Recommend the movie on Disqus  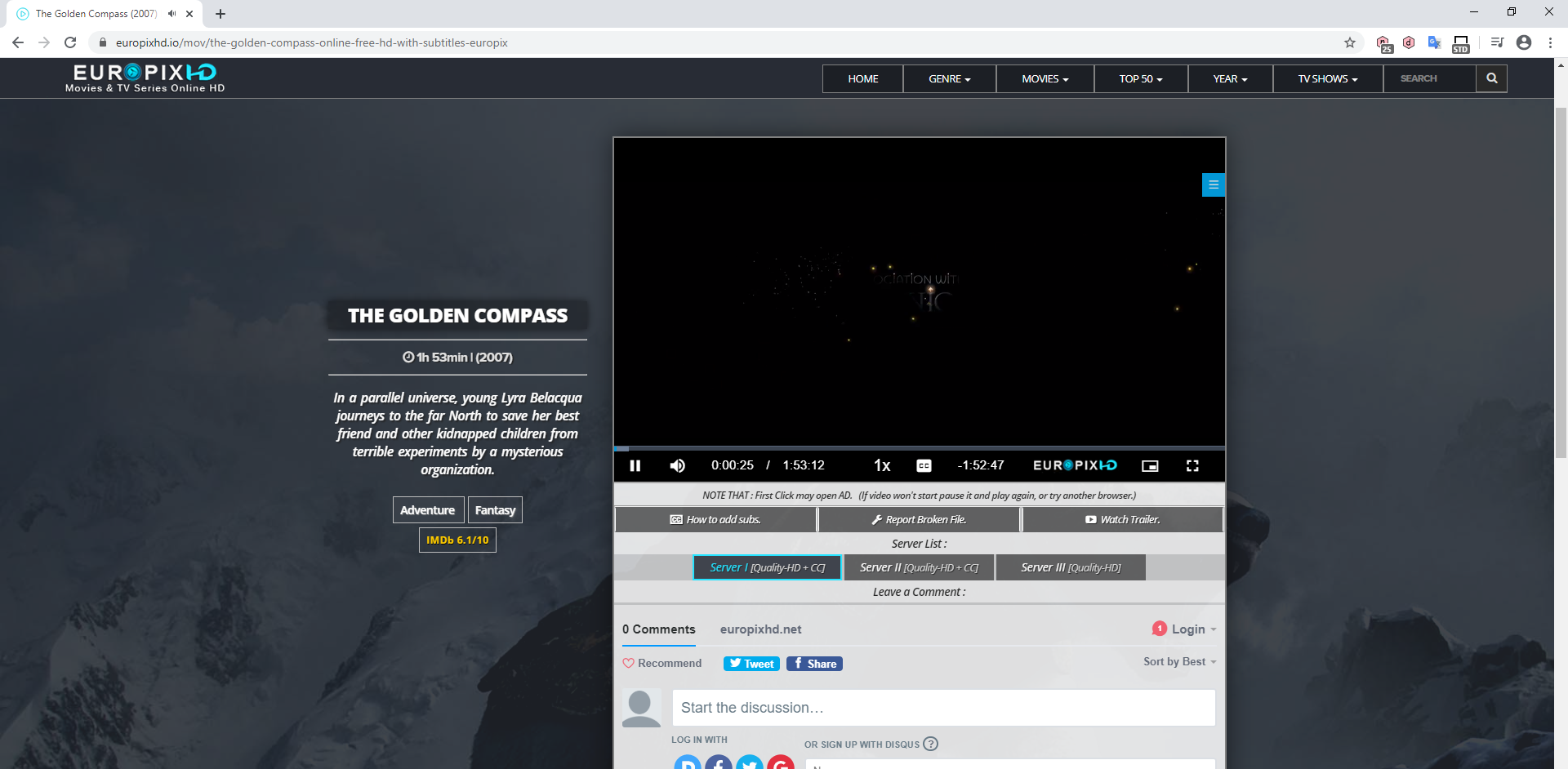point(661,663)
